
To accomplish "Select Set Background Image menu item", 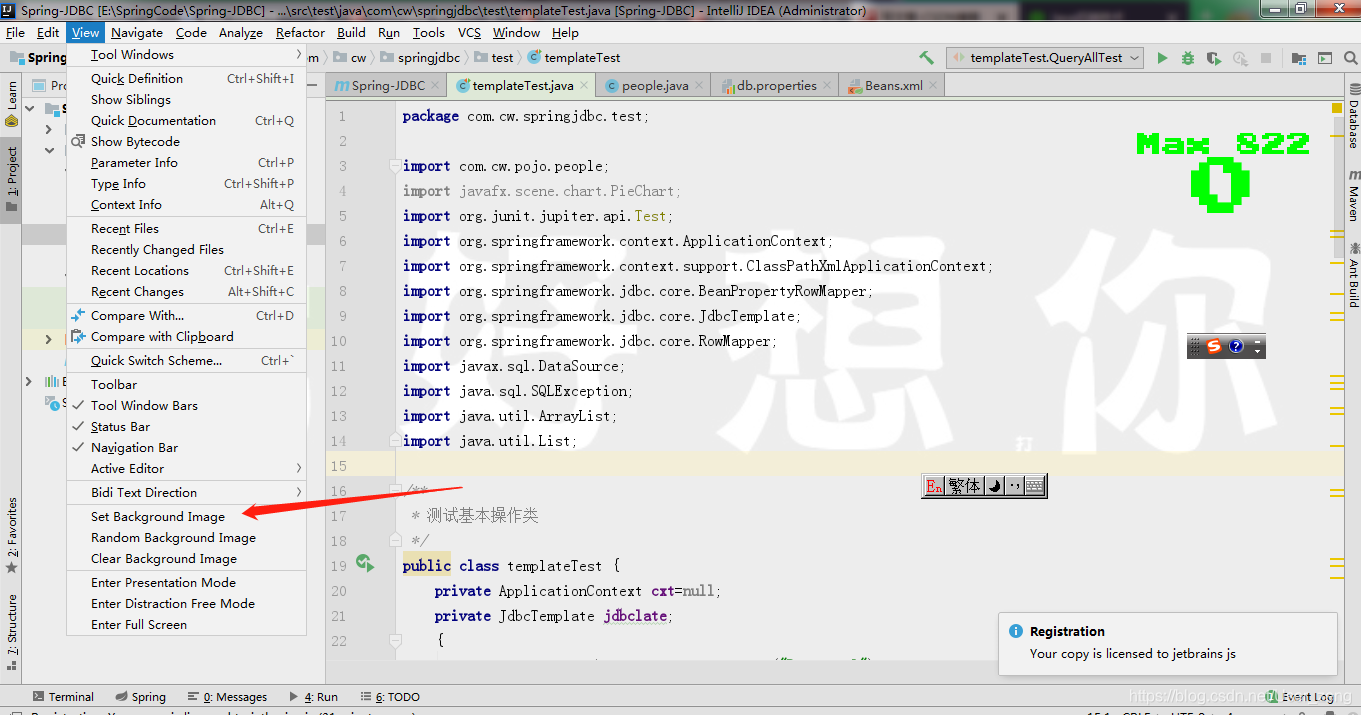I will (186, 517).
